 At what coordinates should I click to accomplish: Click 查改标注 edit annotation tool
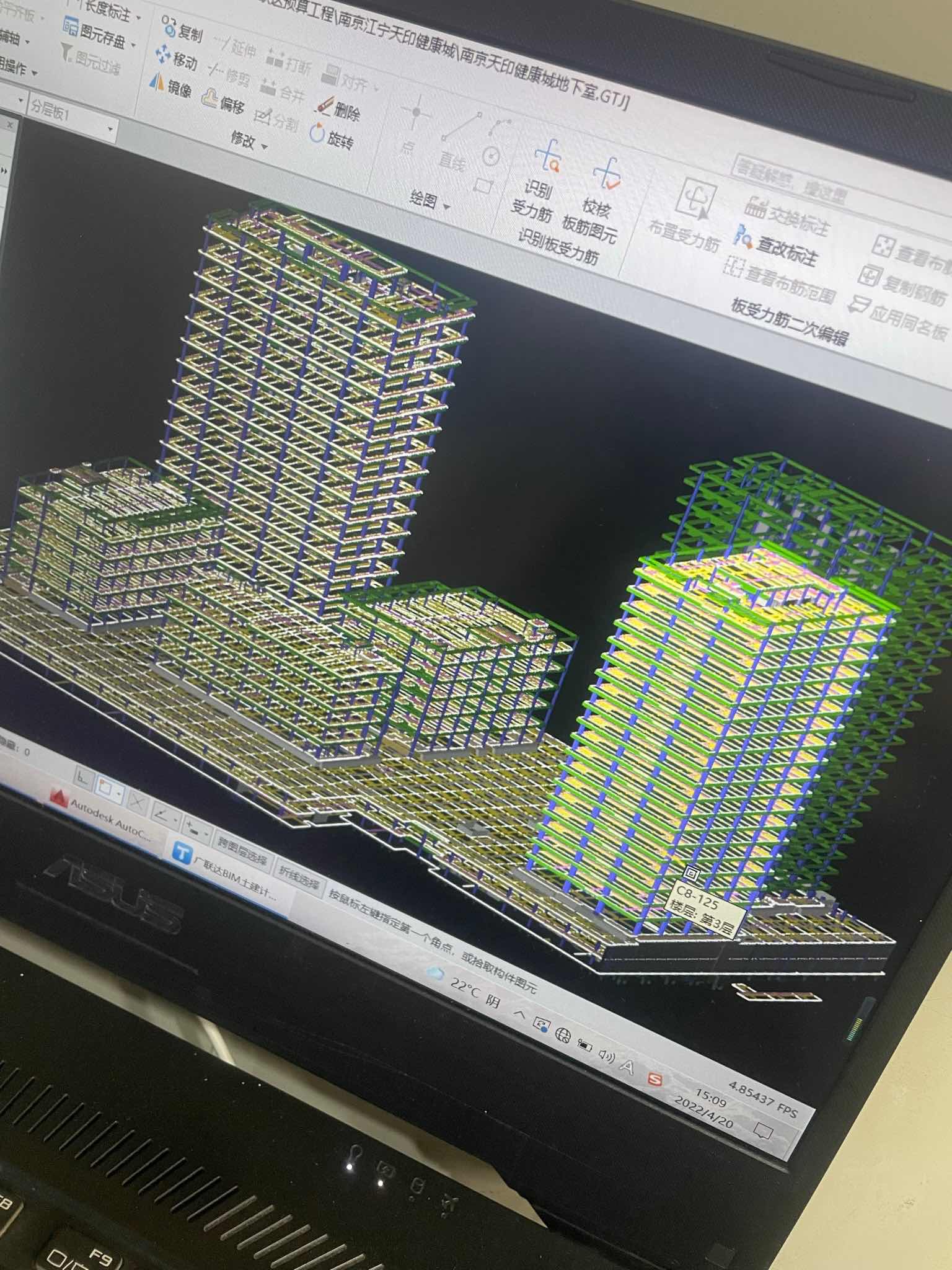(777, 246)
